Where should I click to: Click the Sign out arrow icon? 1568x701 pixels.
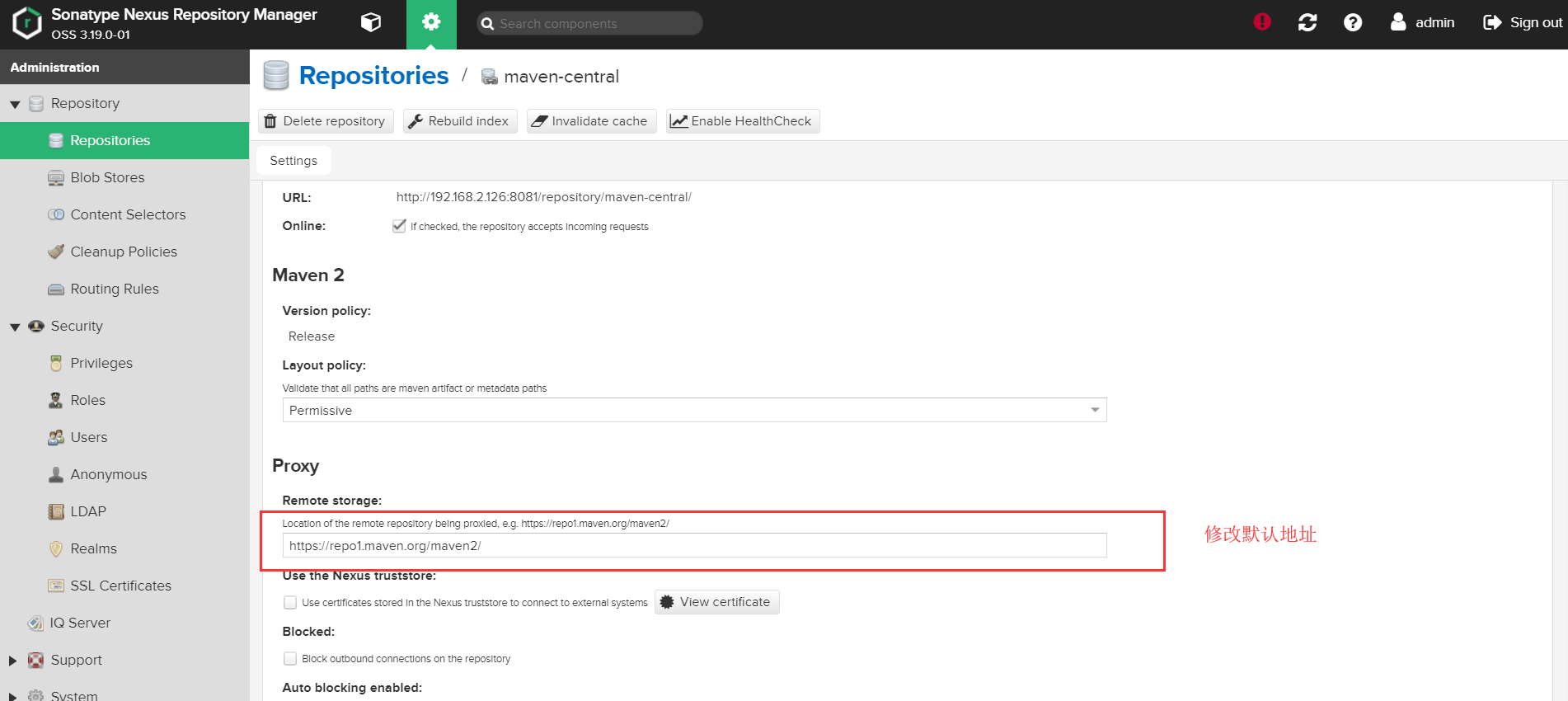(x=1492, y=22)
